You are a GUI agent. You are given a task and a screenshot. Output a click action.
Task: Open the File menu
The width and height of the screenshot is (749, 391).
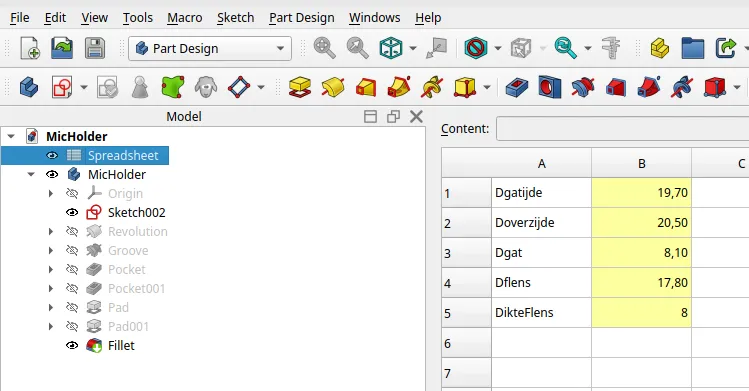(20, 18)
